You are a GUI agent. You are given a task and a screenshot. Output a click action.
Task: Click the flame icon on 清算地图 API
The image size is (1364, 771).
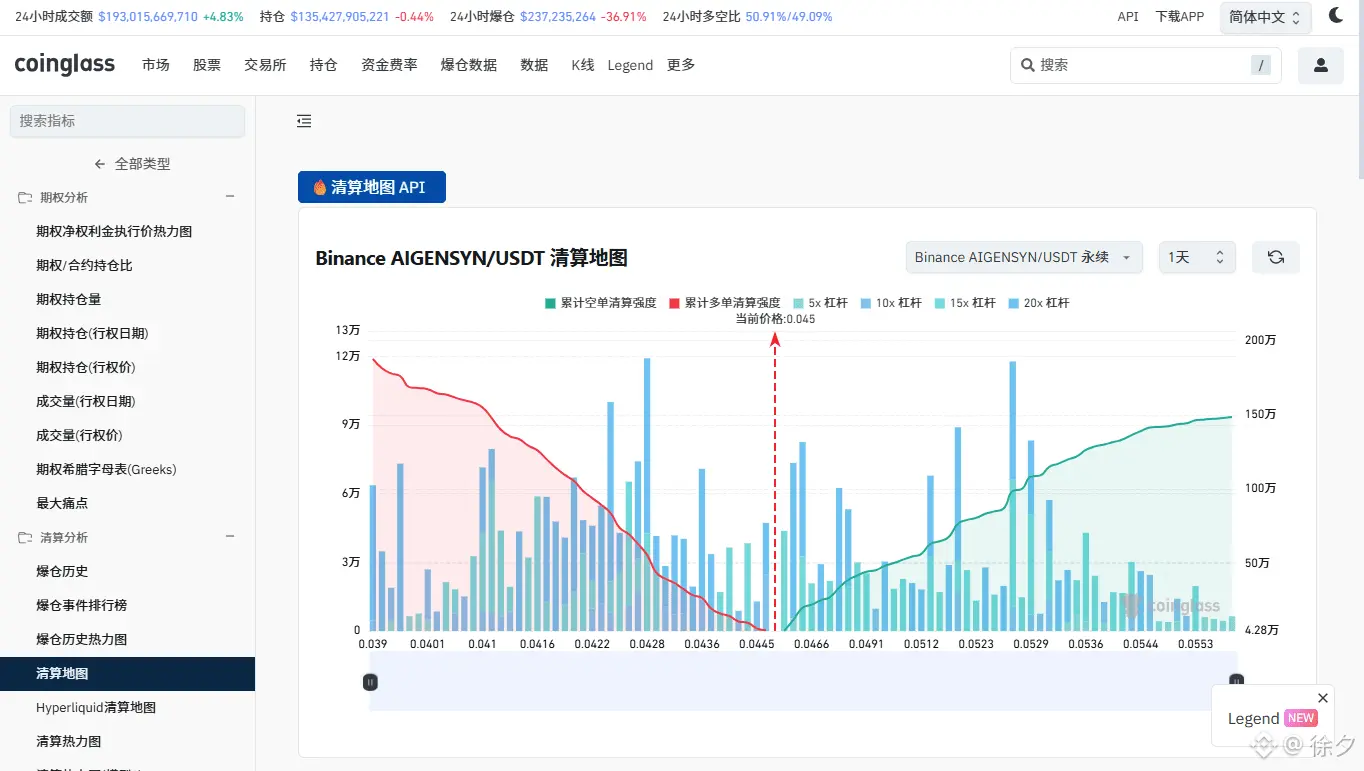click(320, 187)
